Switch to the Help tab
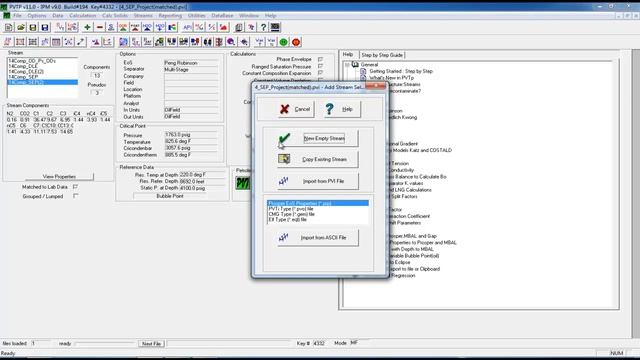Image resolution: width=640 pixels, height=360 pixels. tap(348, 54)
